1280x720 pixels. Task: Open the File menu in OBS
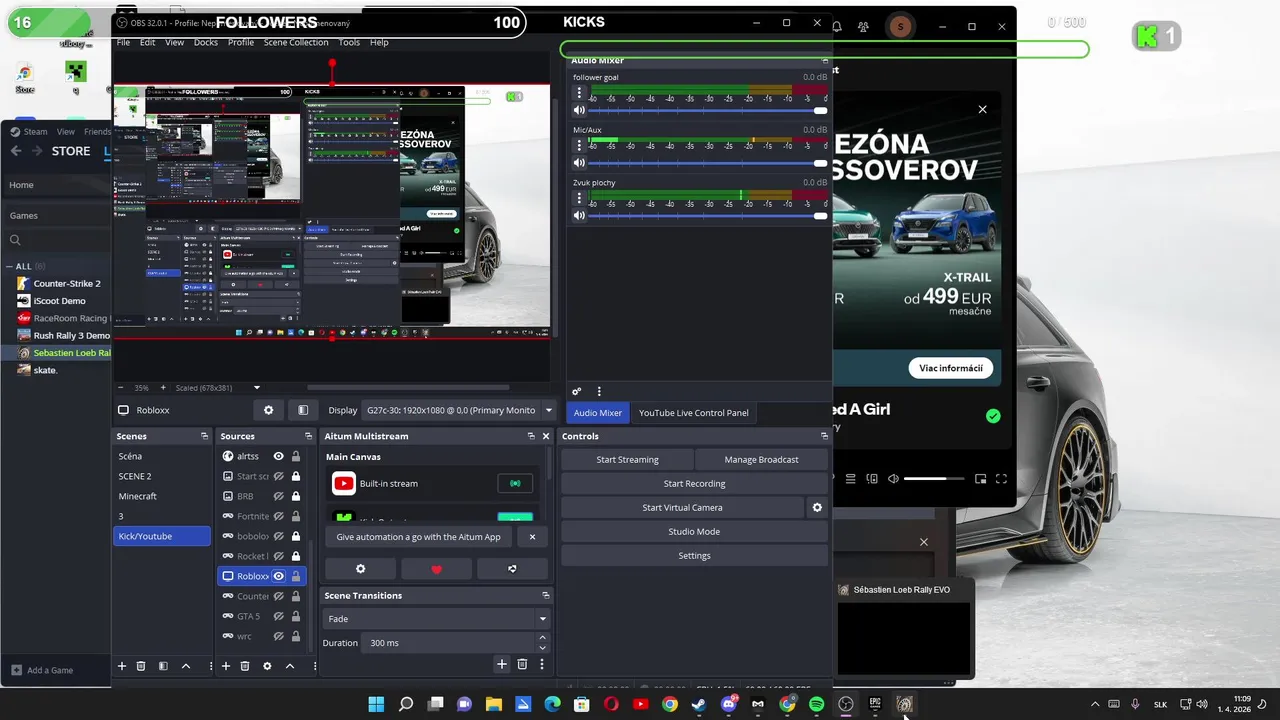(x=123, y=42)
